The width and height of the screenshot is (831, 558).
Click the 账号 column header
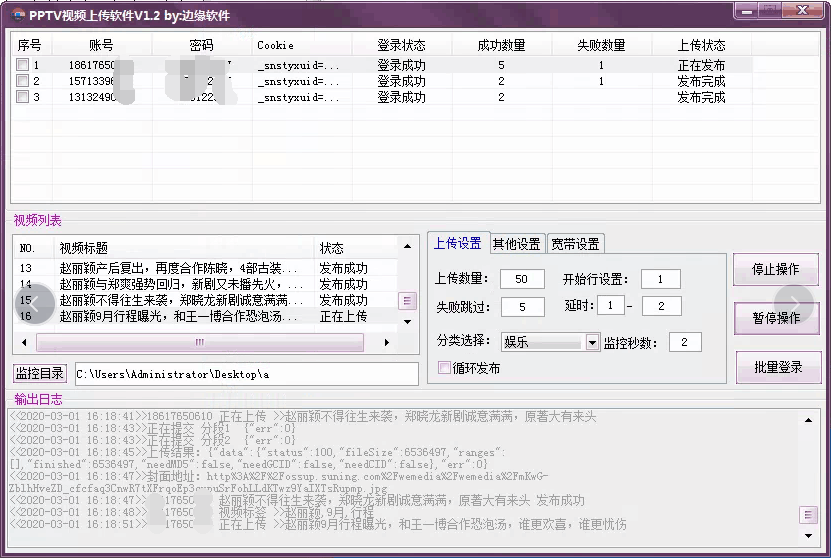tap(101, 46)
